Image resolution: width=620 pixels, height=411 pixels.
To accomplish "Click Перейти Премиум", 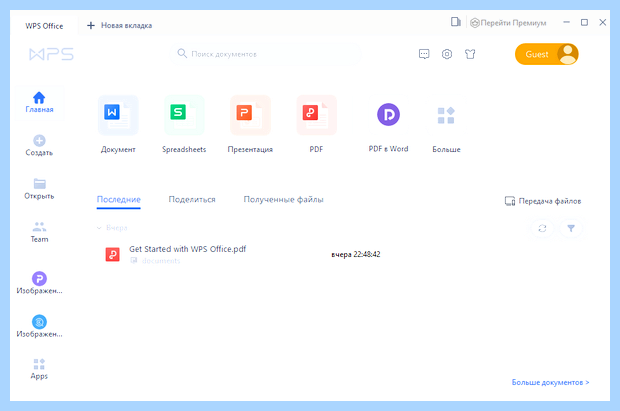I will pyautogui.click(x=508, y=23).
